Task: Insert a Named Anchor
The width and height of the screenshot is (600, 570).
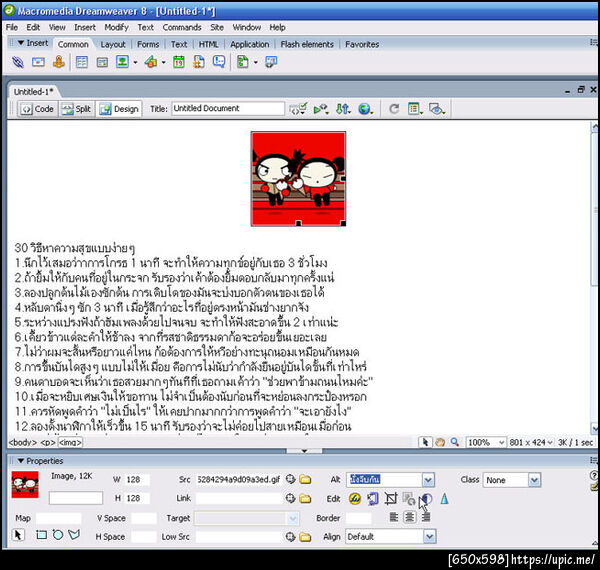Action: click(x=59, y=62)
